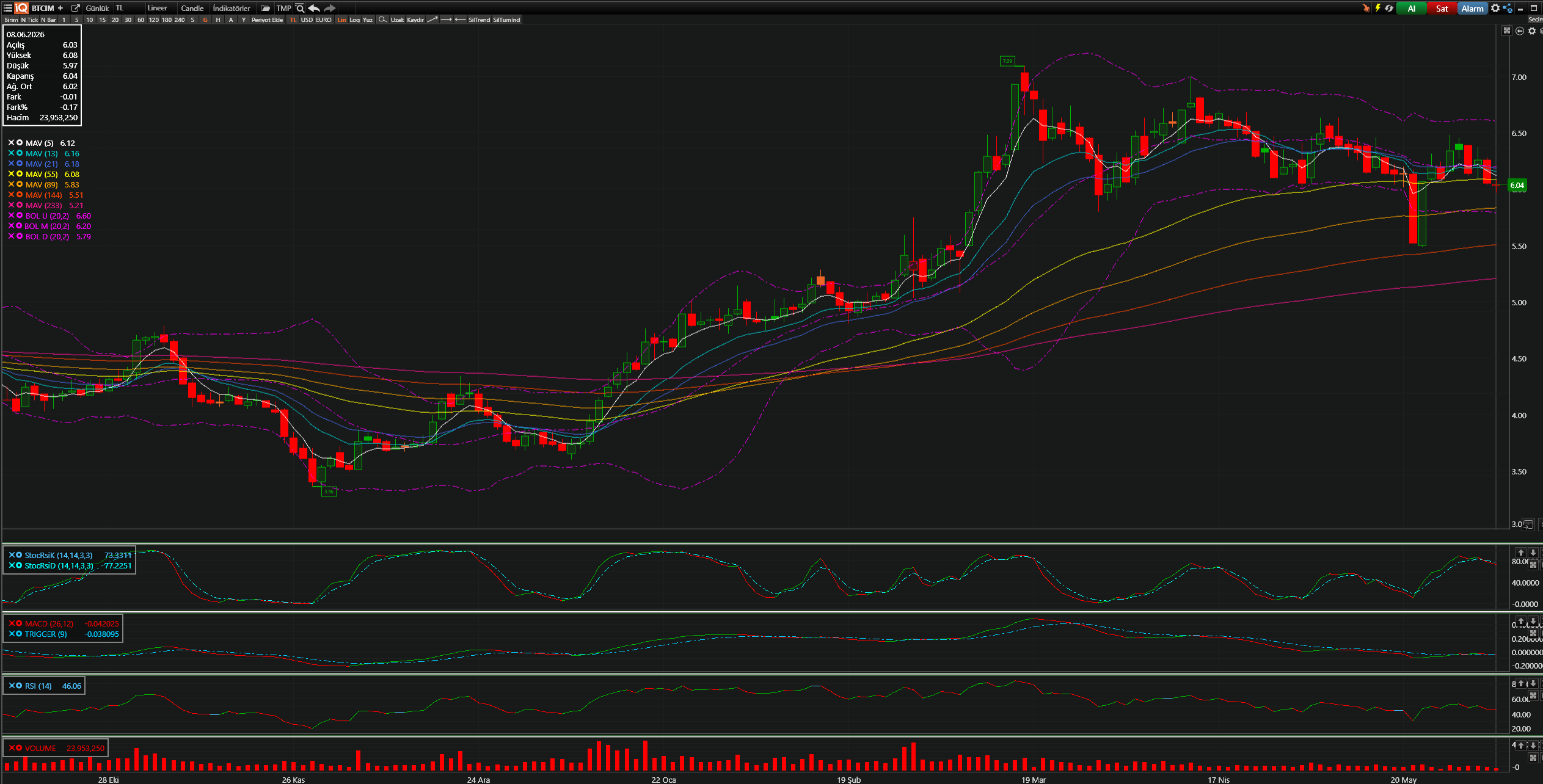Click the blue Alarm button
The image size is (1543, 784).
pyautogui.click(x=1473, y=8)
